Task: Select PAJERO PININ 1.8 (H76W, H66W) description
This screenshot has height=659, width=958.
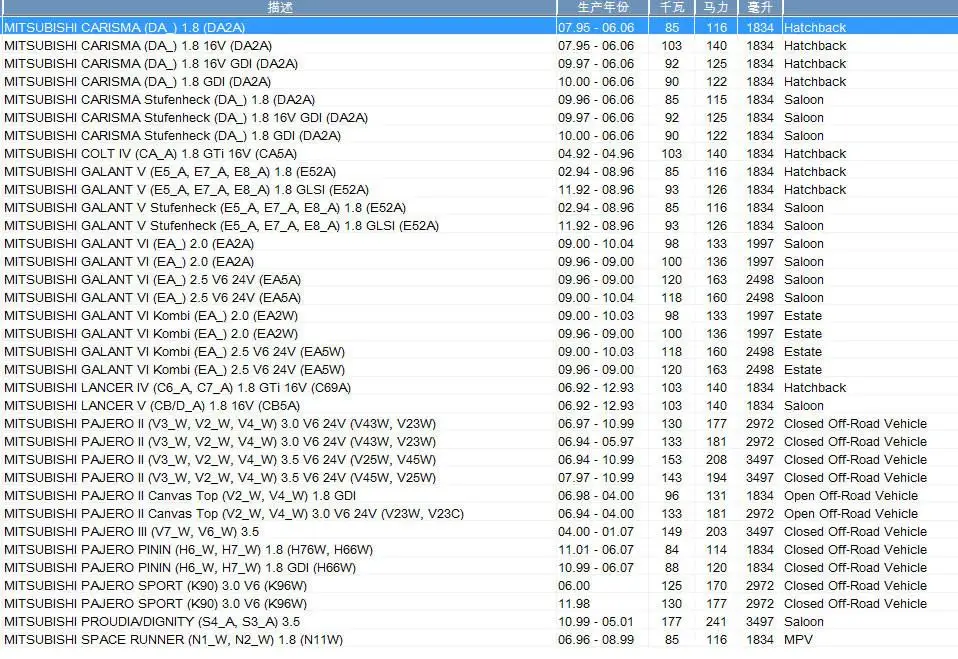Action: pos(188,550)
